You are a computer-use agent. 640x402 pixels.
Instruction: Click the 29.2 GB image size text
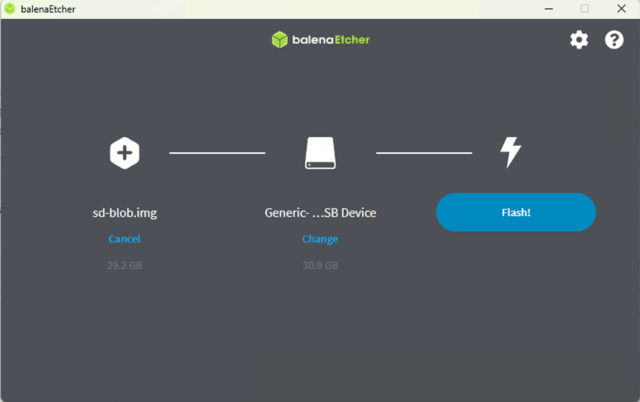click(x=124, y=266)
